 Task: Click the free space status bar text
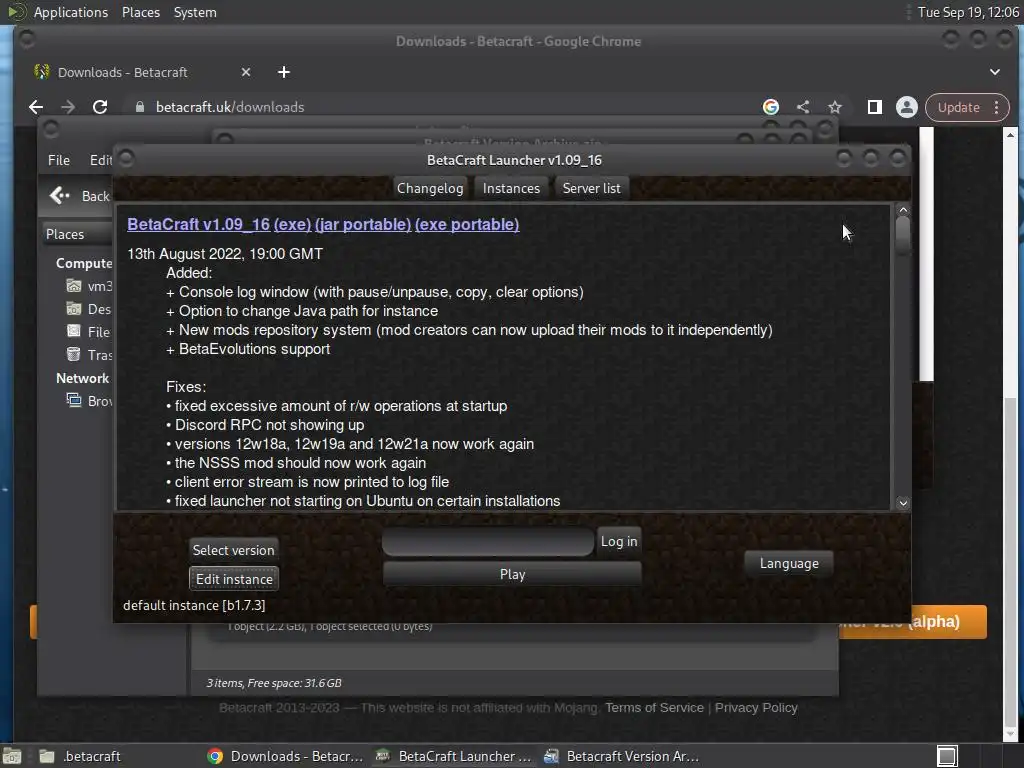[x=274, y=683]
